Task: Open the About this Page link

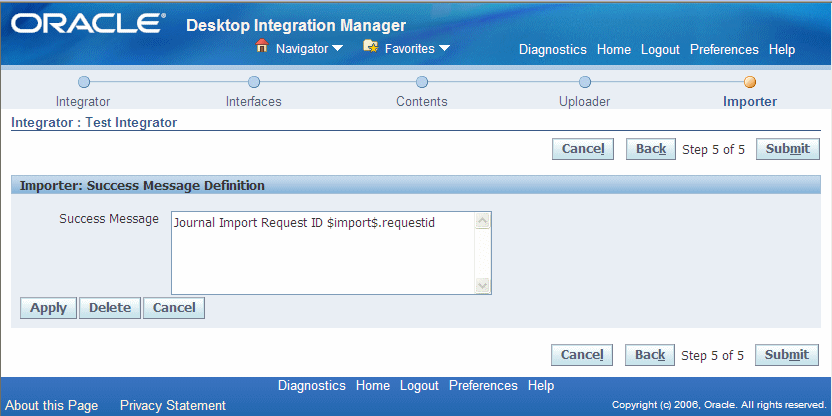Action: point(51,406)
